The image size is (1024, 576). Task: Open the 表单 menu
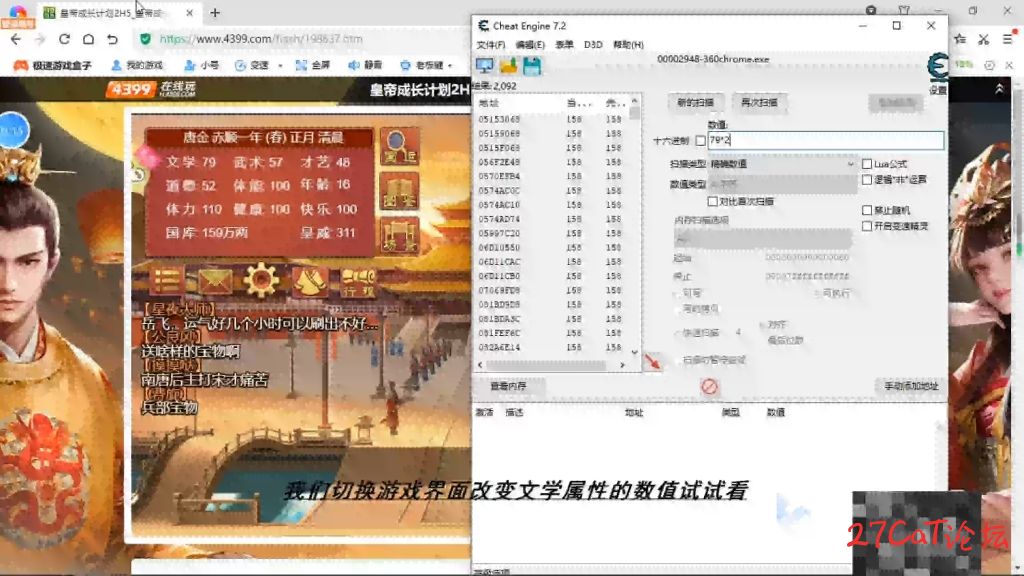tap(564, 44)
